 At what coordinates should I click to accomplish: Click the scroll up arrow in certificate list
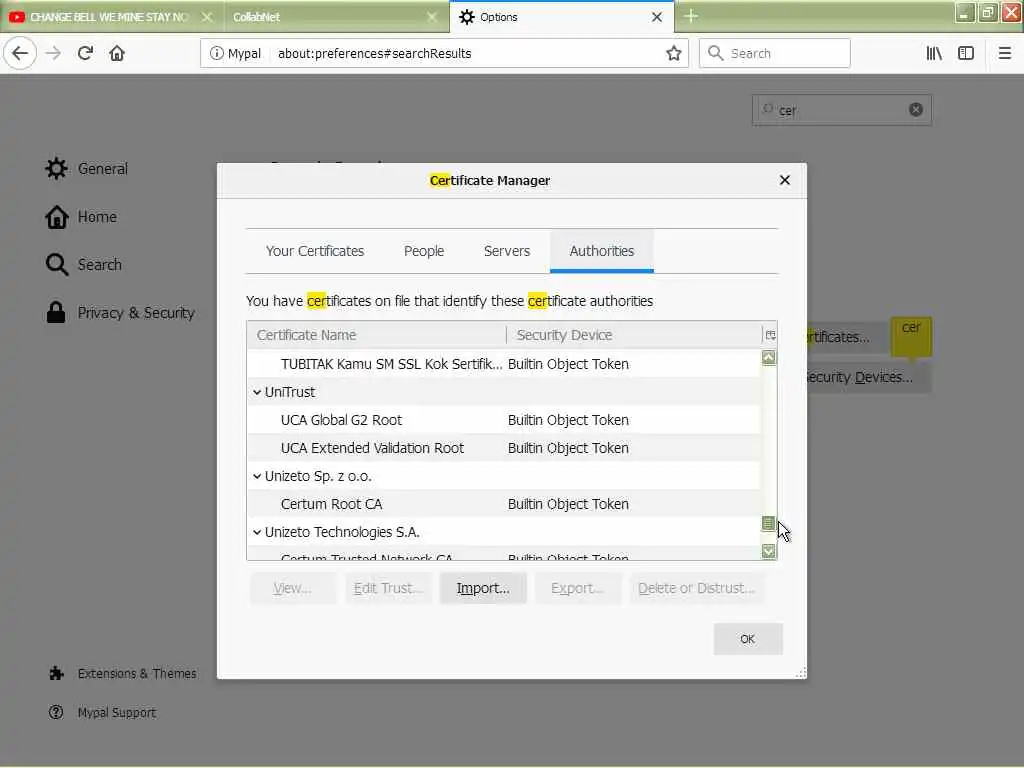pos(769,357)
